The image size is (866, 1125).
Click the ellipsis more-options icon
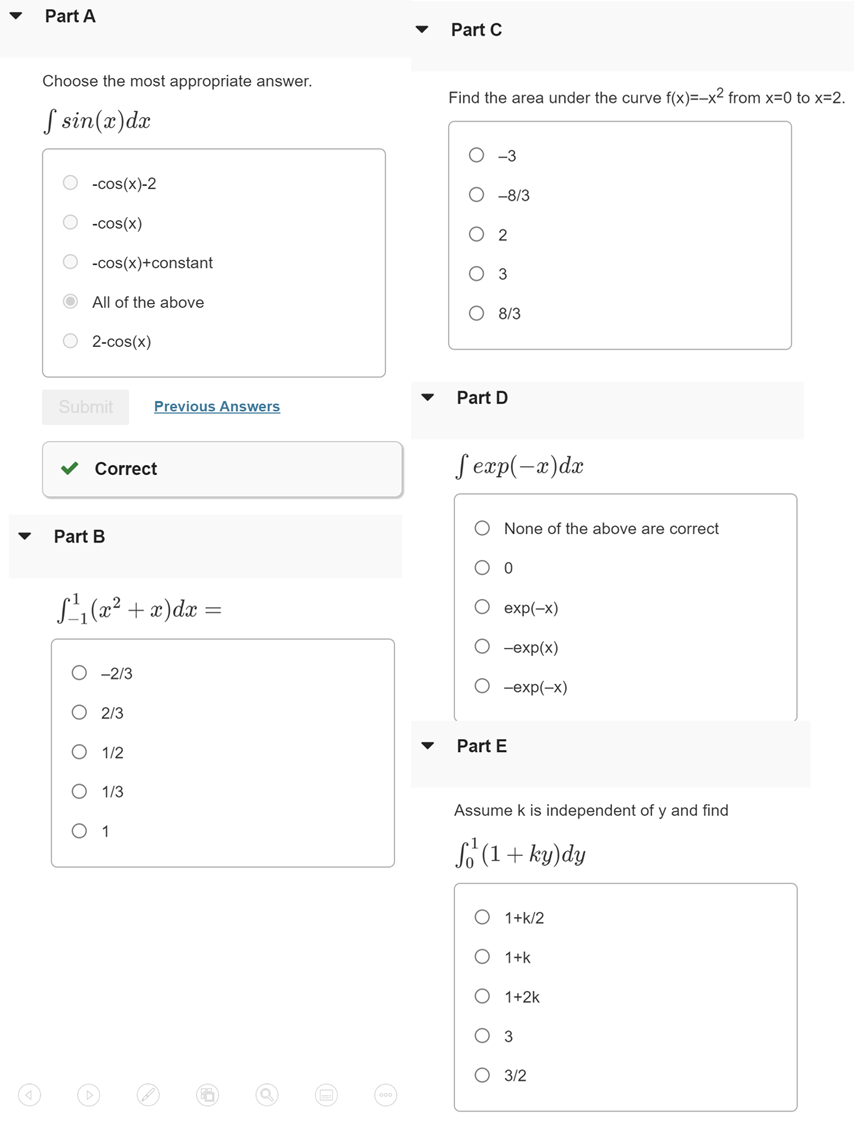tap(385, 1095)
